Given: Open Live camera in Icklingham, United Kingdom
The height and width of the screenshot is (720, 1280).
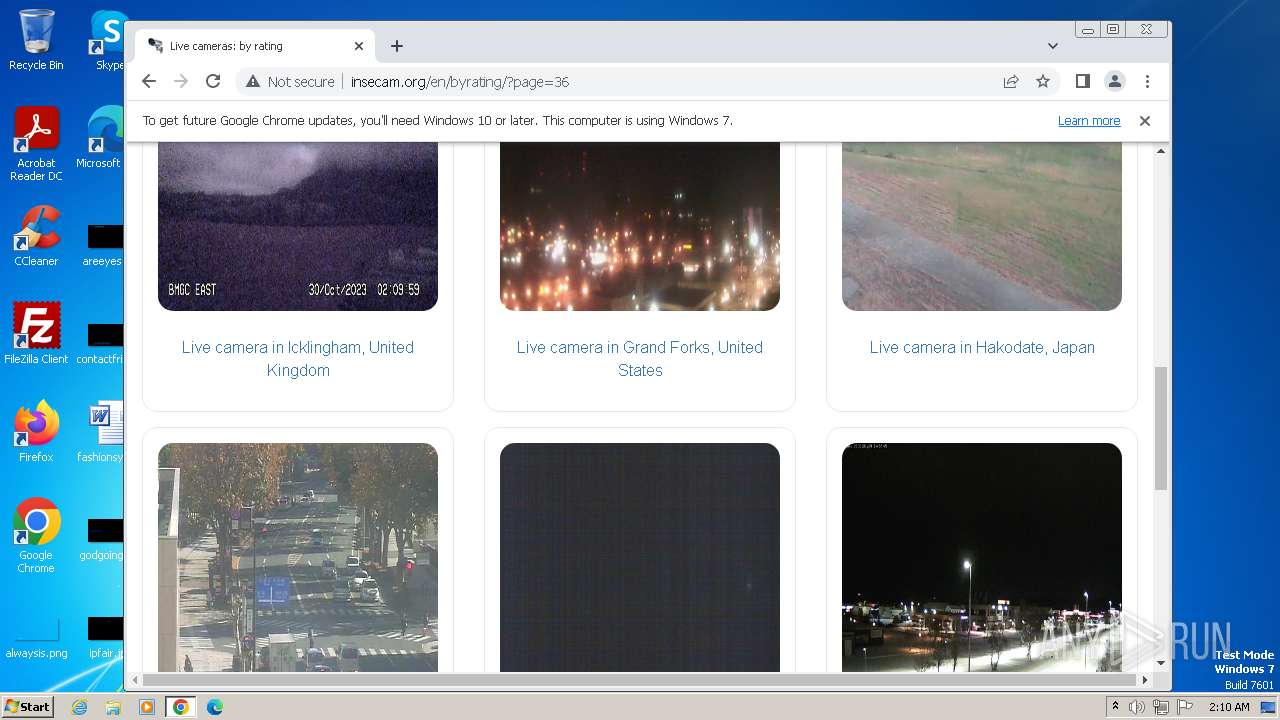Looking at the screenshot, I should [x=298, y=358].
